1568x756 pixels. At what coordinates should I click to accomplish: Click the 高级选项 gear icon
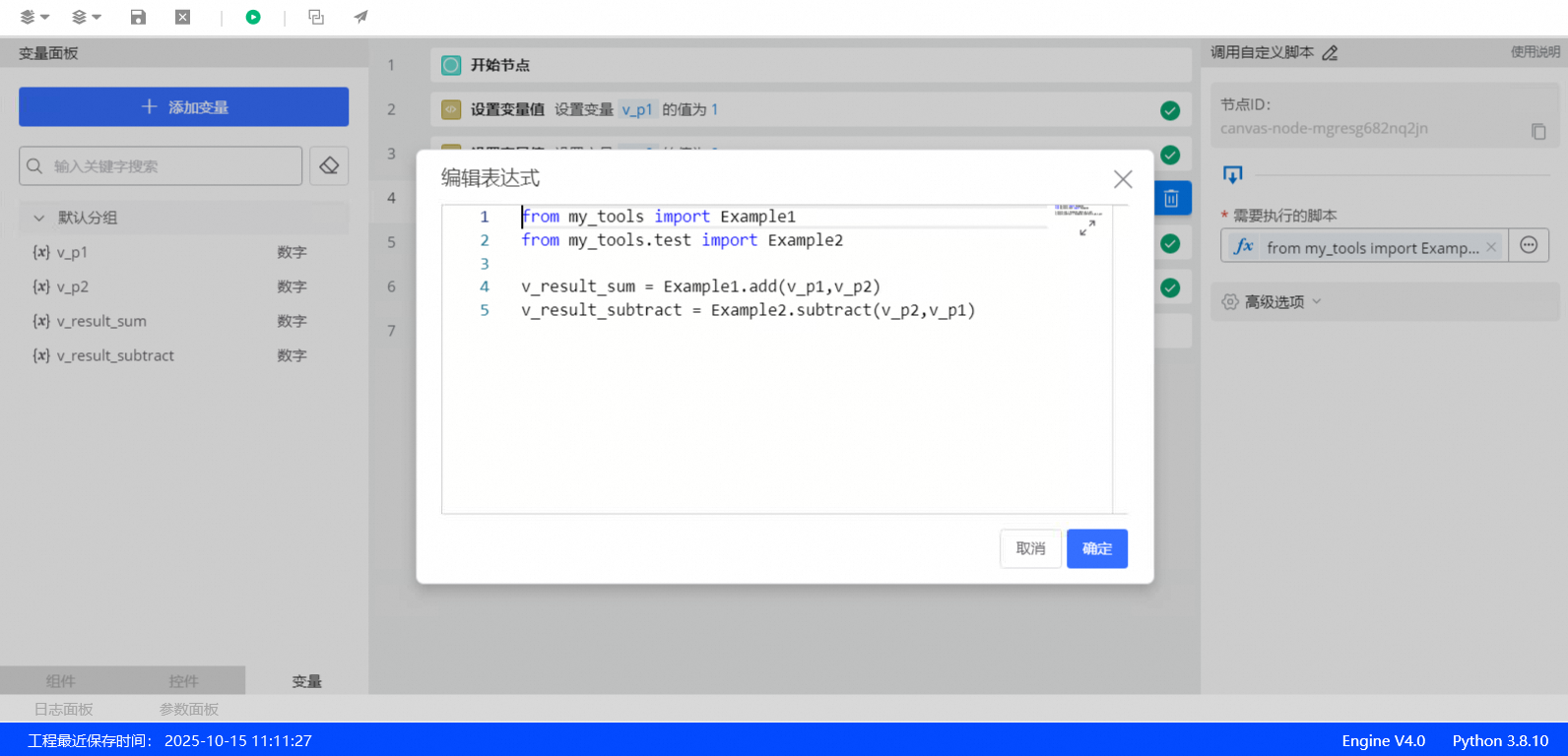click(x=1230, y=302)
